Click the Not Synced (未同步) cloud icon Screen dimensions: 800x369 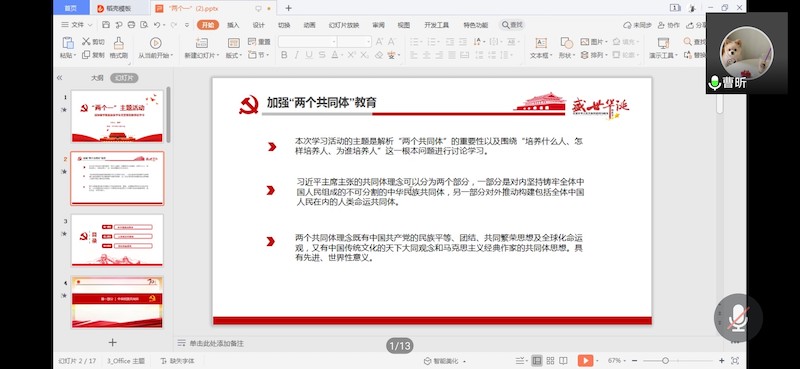pyautogui.click(x=628, y=25)
